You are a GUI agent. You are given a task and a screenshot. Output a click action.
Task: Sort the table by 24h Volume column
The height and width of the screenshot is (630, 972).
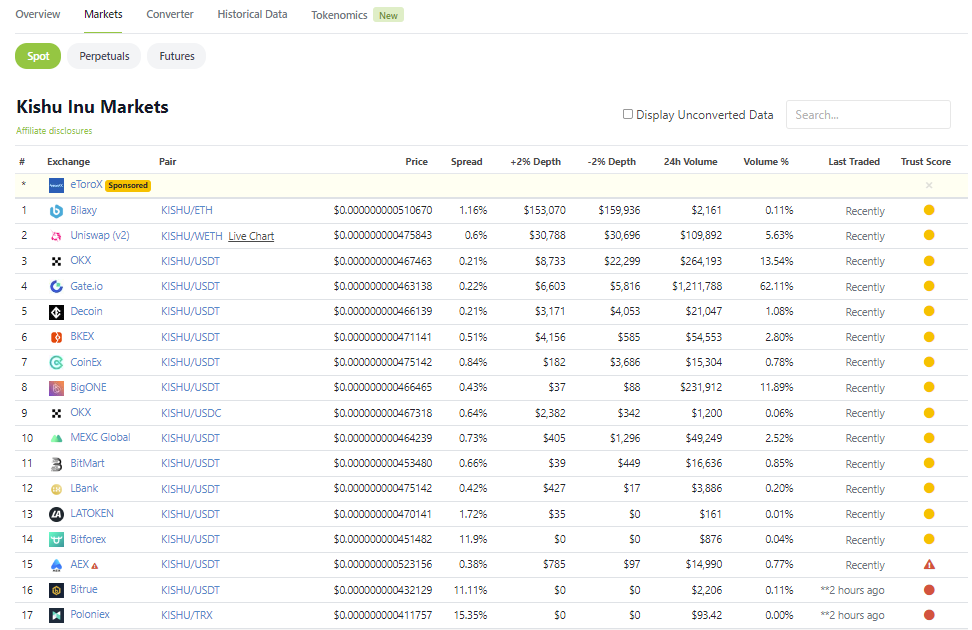pos(690,162)
